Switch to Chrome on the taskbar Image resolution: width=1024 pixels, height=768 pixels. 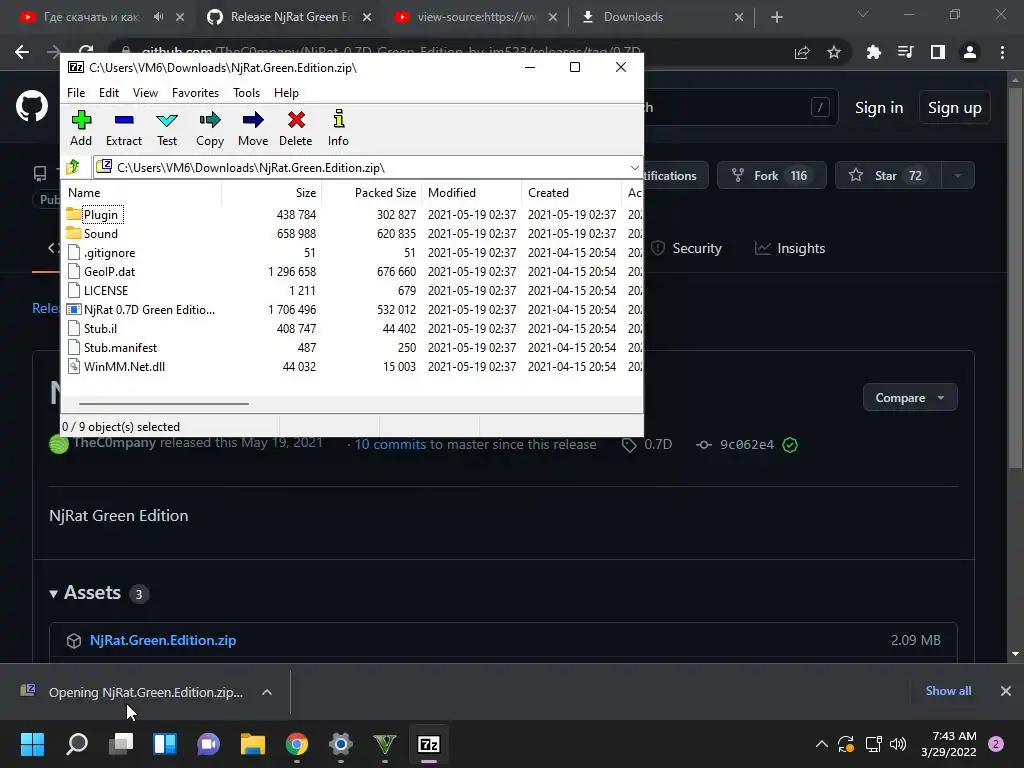(x=296, y=744)
